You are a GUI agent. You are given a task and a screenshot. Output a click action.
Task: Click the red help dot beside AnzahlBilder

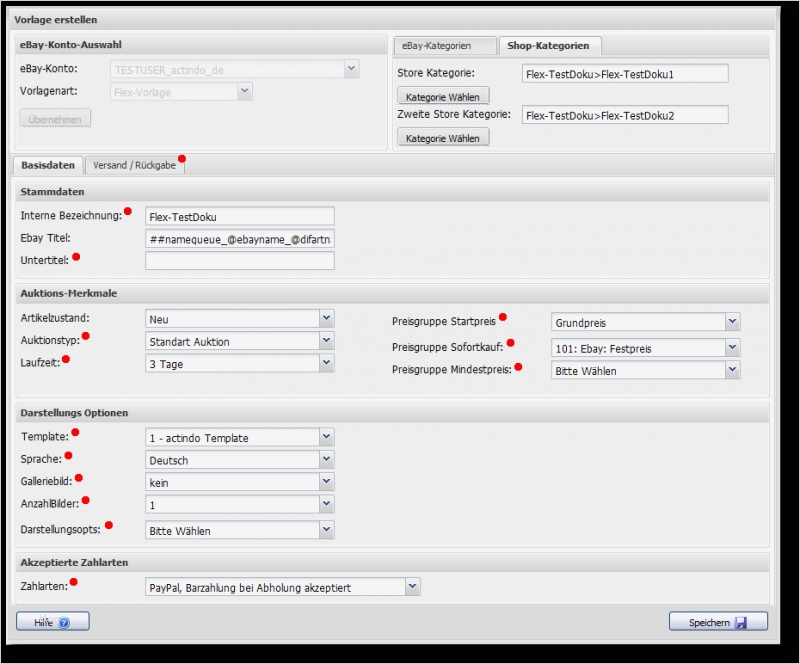(x=86, y=500)
